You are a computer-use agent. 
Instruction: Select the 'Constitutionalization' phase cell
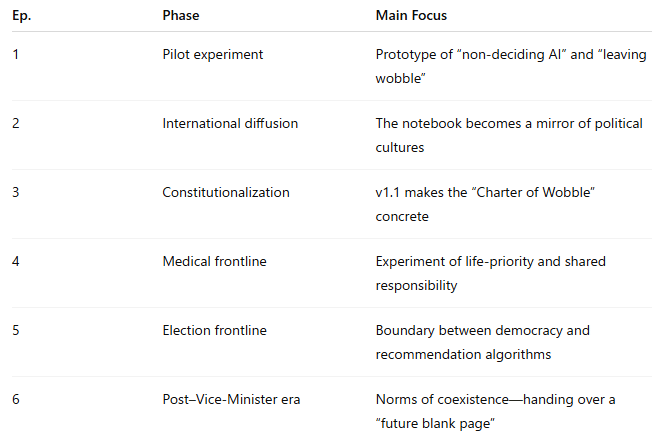point(226,193)
